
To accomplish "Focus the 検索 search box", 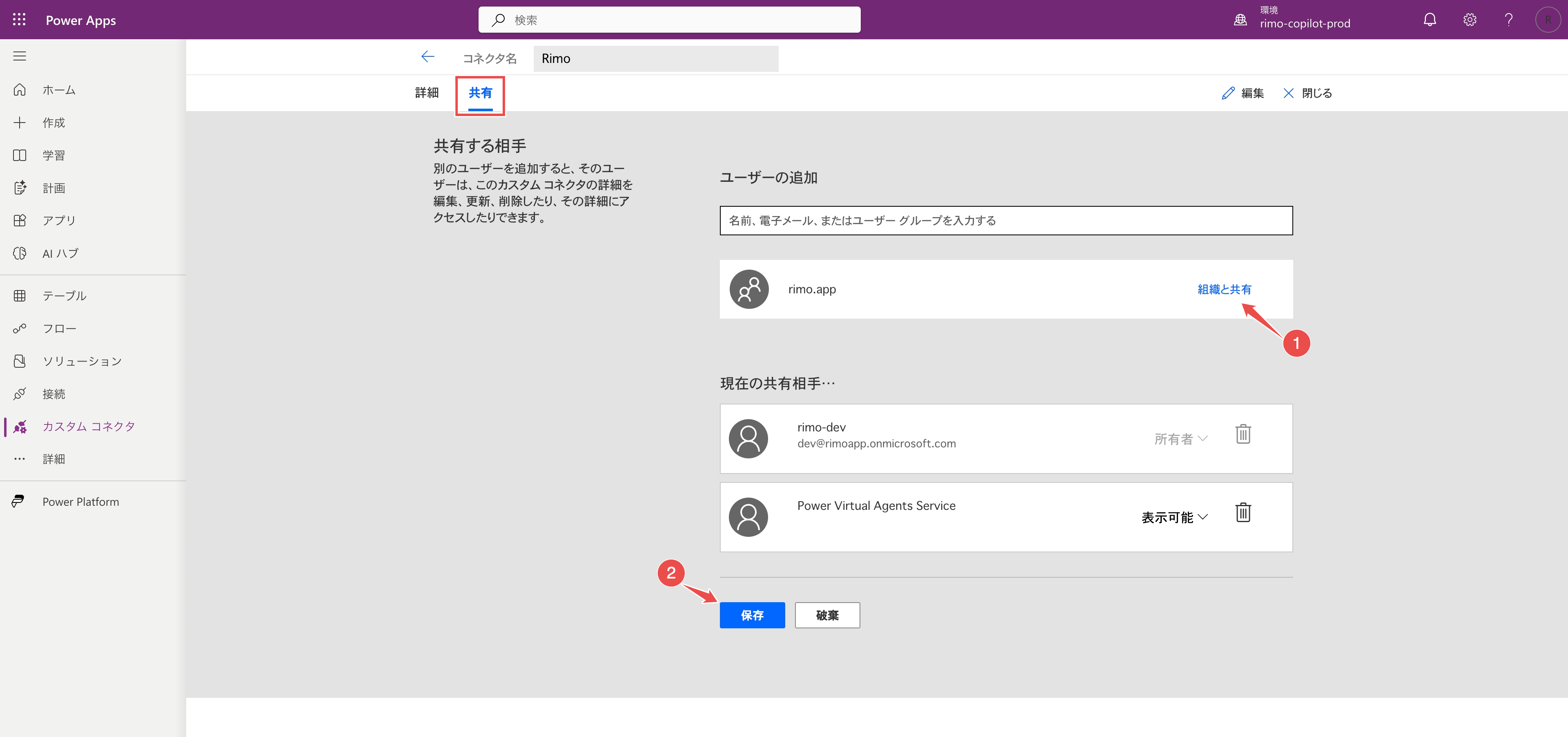I will [669, 20].
